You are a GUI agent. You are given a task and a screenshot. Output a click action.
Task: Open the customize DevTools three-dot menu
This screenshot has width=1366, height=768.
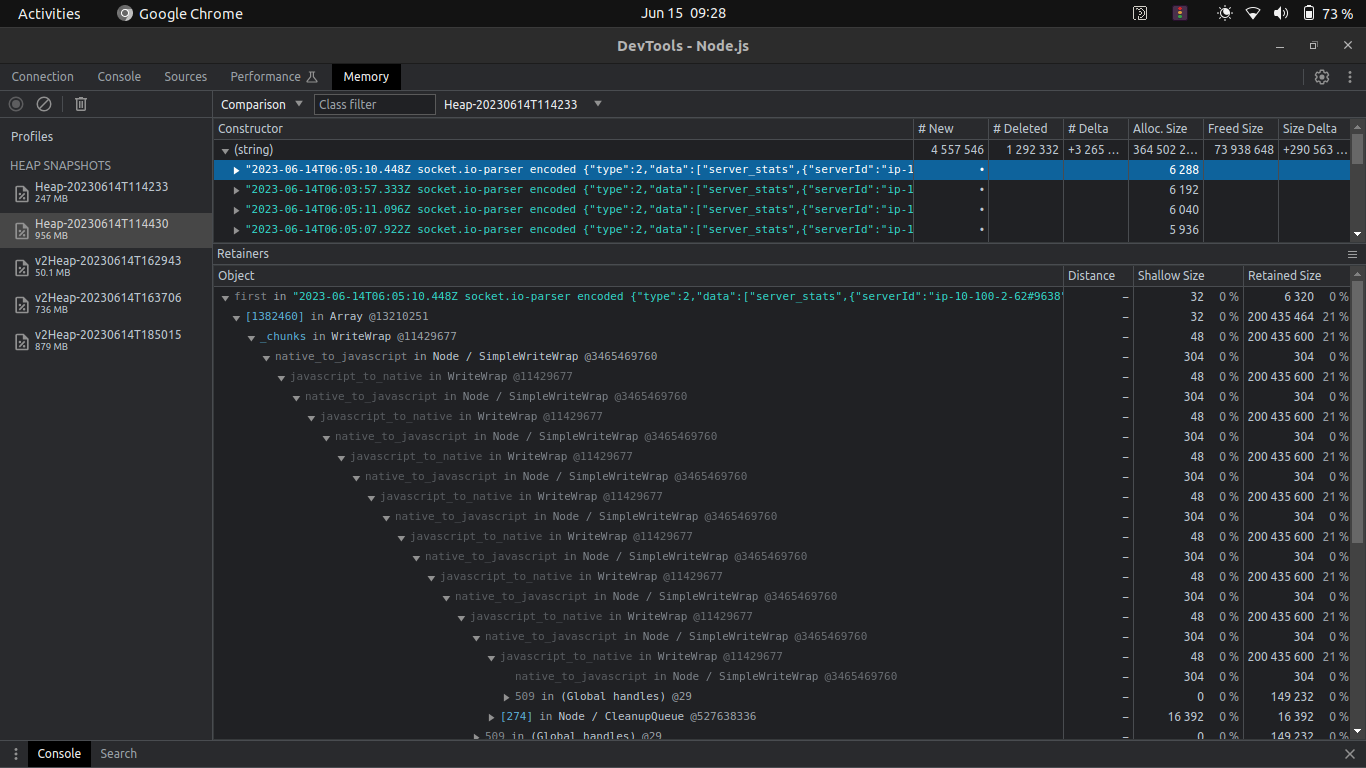1351,76
